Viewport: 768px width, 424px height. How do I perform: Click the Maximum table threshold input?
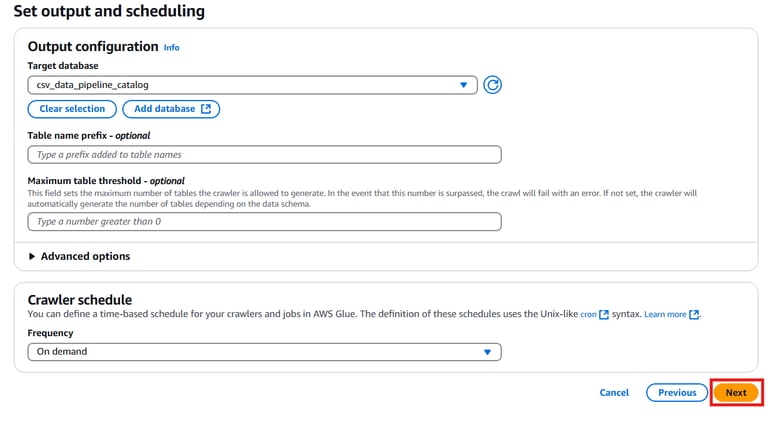click(x=264, y=221)
